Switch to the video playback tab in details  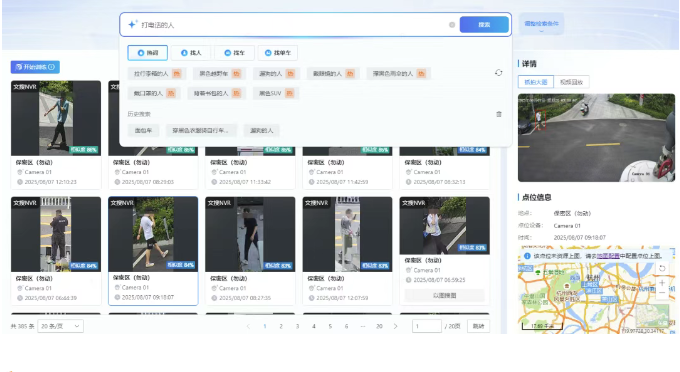(x=572, y=82)
